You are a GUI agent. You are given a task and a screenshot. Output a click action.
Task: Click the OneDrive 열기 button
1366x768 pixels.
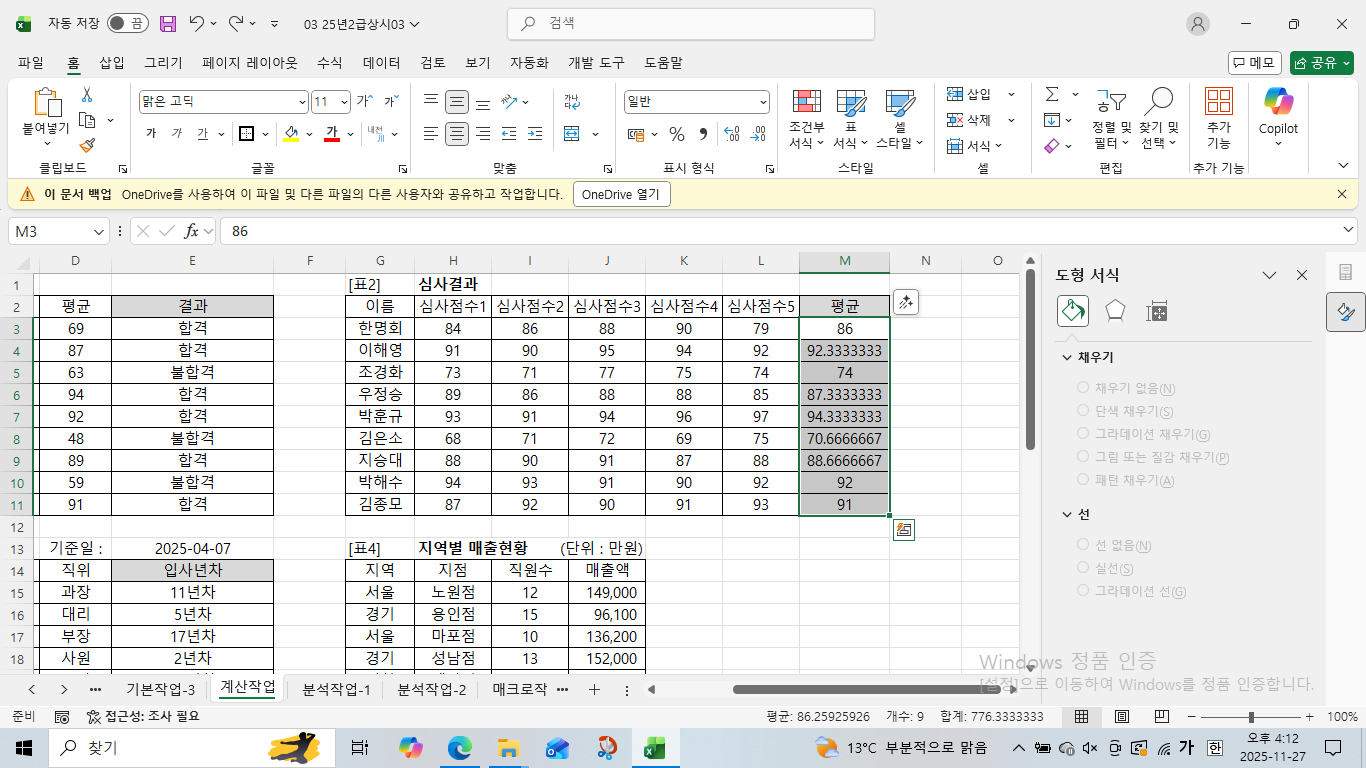click(621, 194)
